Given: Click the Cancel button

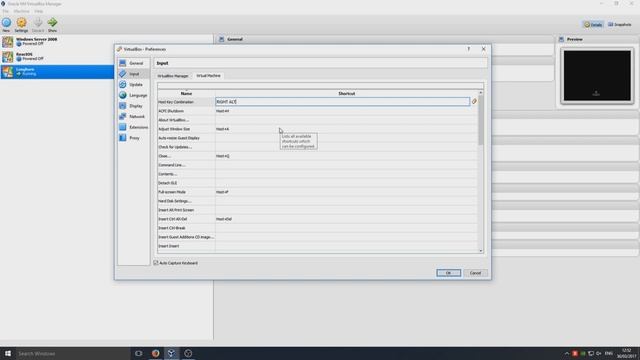Looking at the screenshot, I should tap(475, 273).
